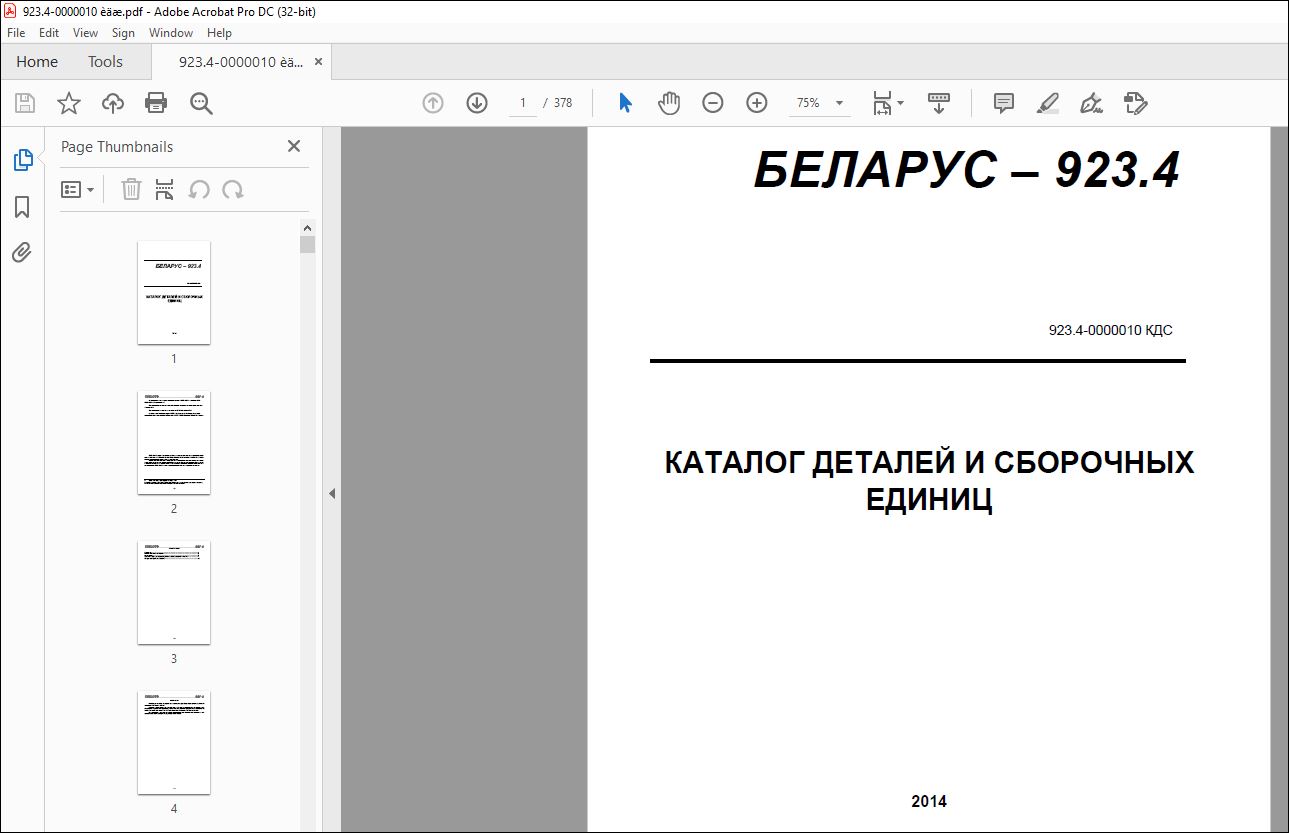Click the thumbnails panel scrollbar thumb
This screenshot has width=1289, height=833.
pyautogui.click(x=307, y=245)
